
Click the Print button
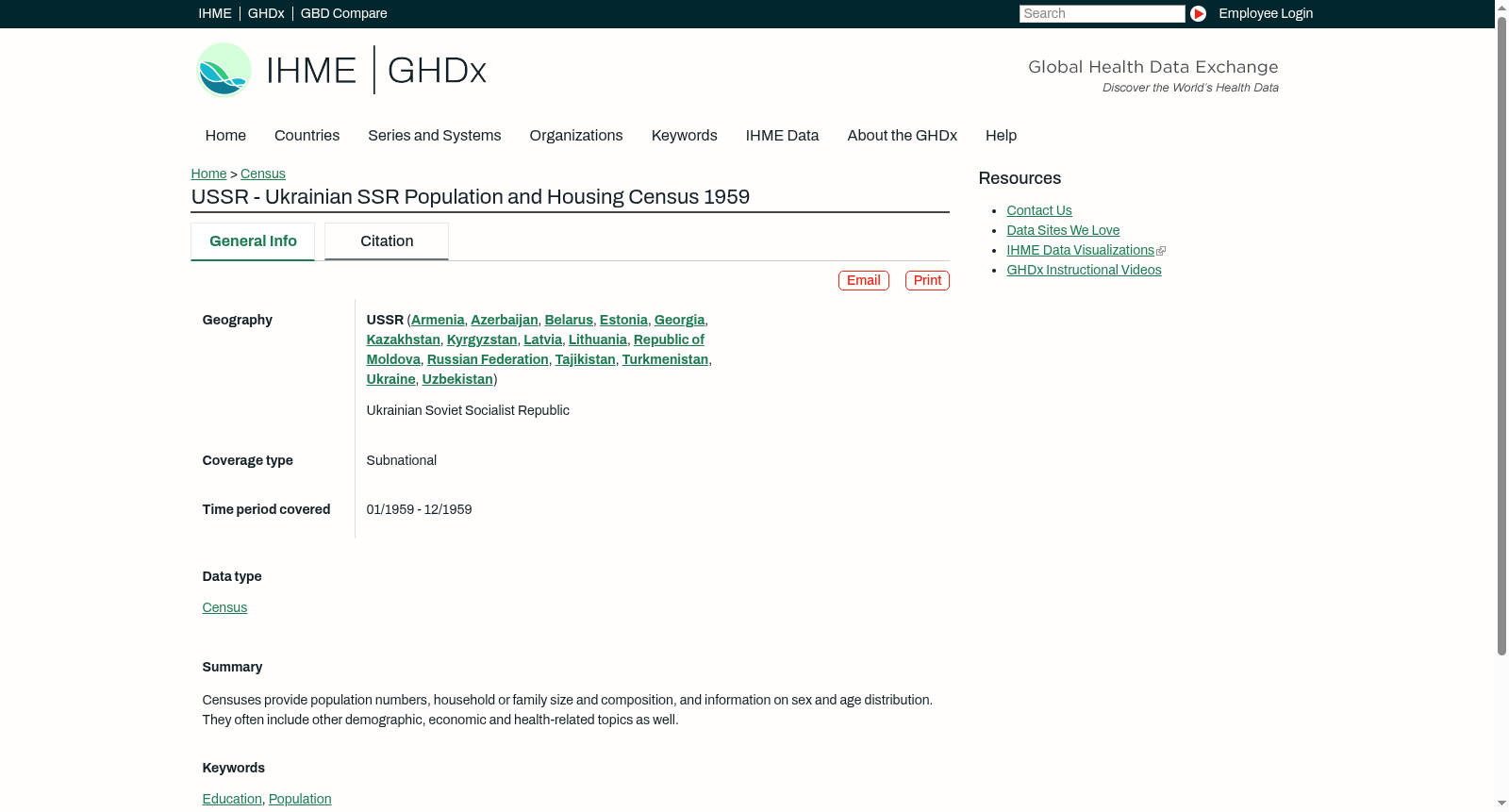click(927, 280)
